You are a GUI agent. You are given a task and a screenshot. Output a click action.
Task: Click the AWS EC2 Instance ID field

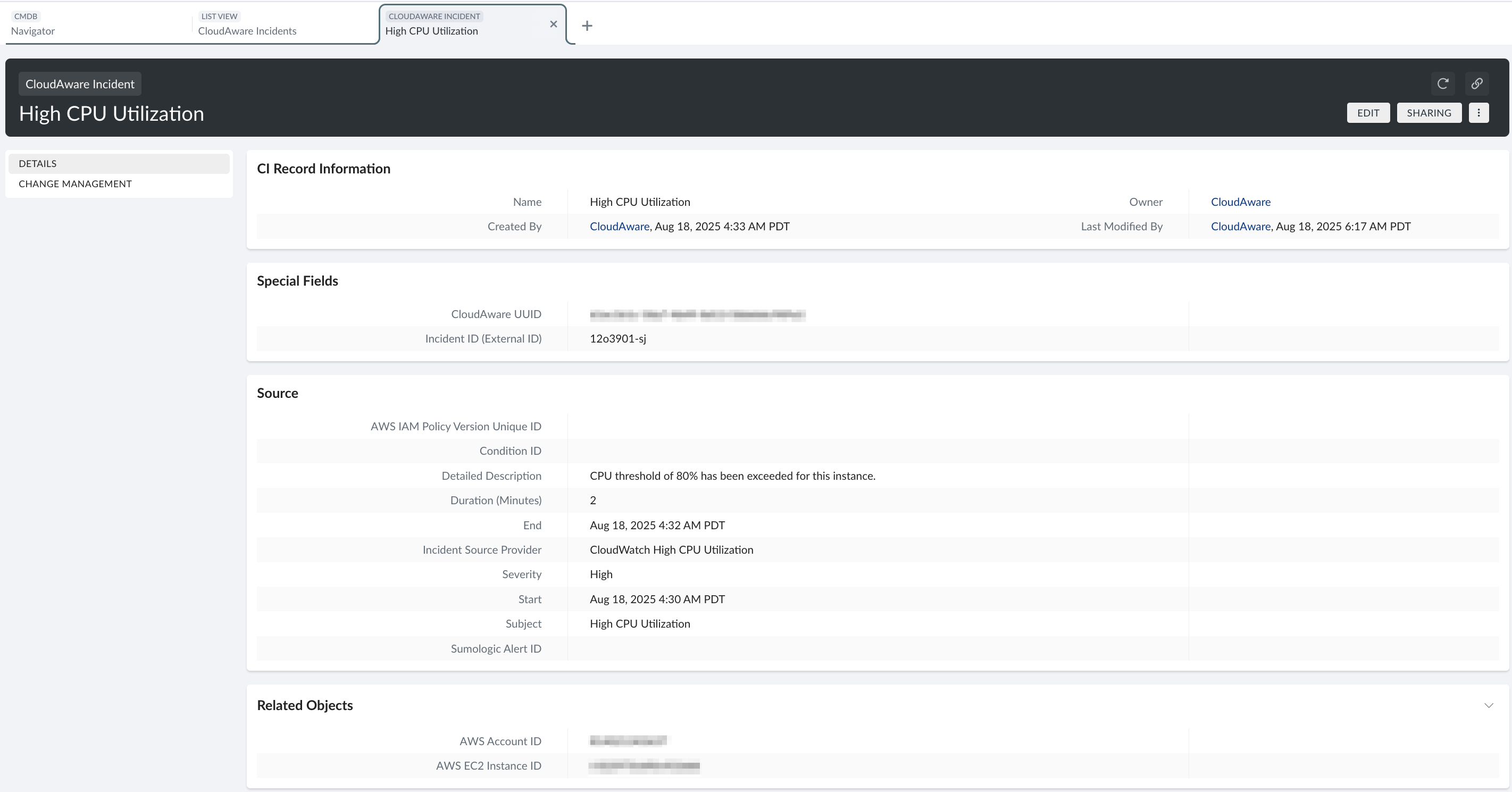point(489,765)
